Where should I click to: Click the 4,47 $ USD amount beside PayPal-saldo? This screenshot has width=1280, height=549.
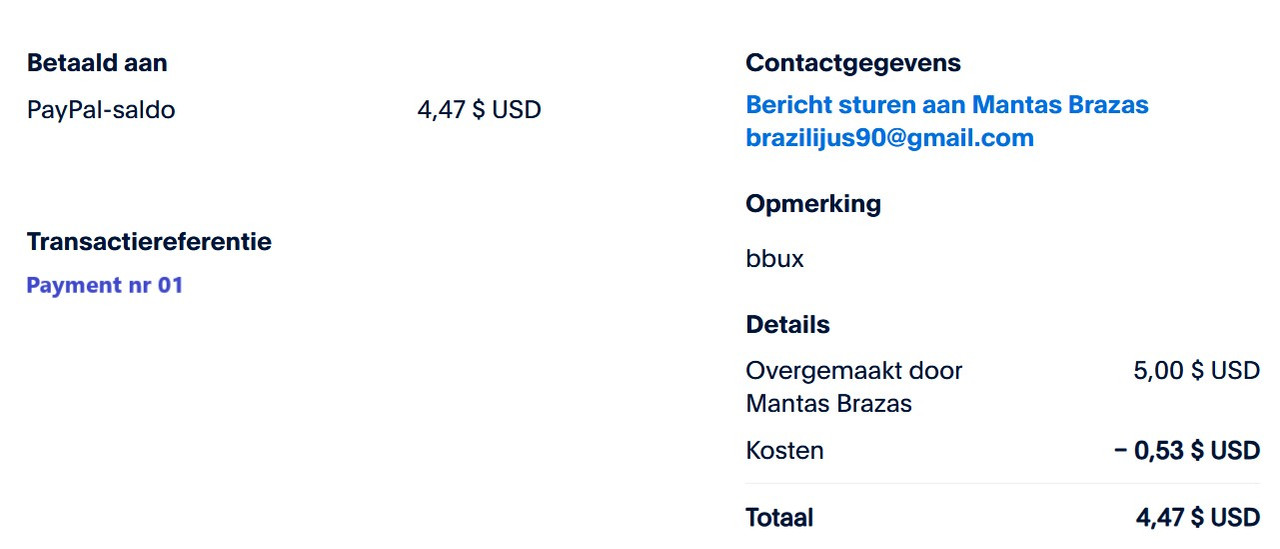click(x=479, y=110)
